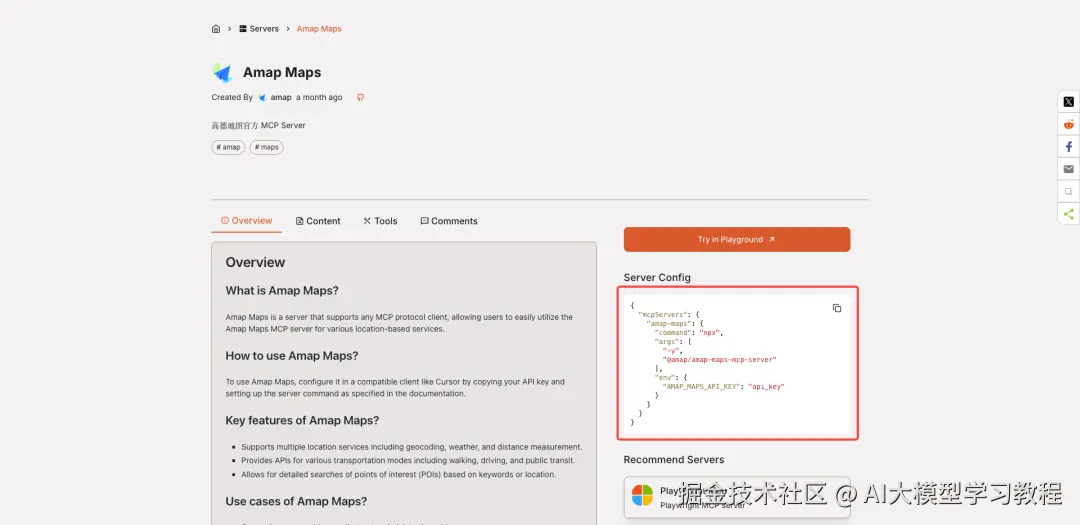The height and width of the screenshot is (525, 1080).
Task: Share page on X (Twitter)
Action: click(x=1068, y=102)
